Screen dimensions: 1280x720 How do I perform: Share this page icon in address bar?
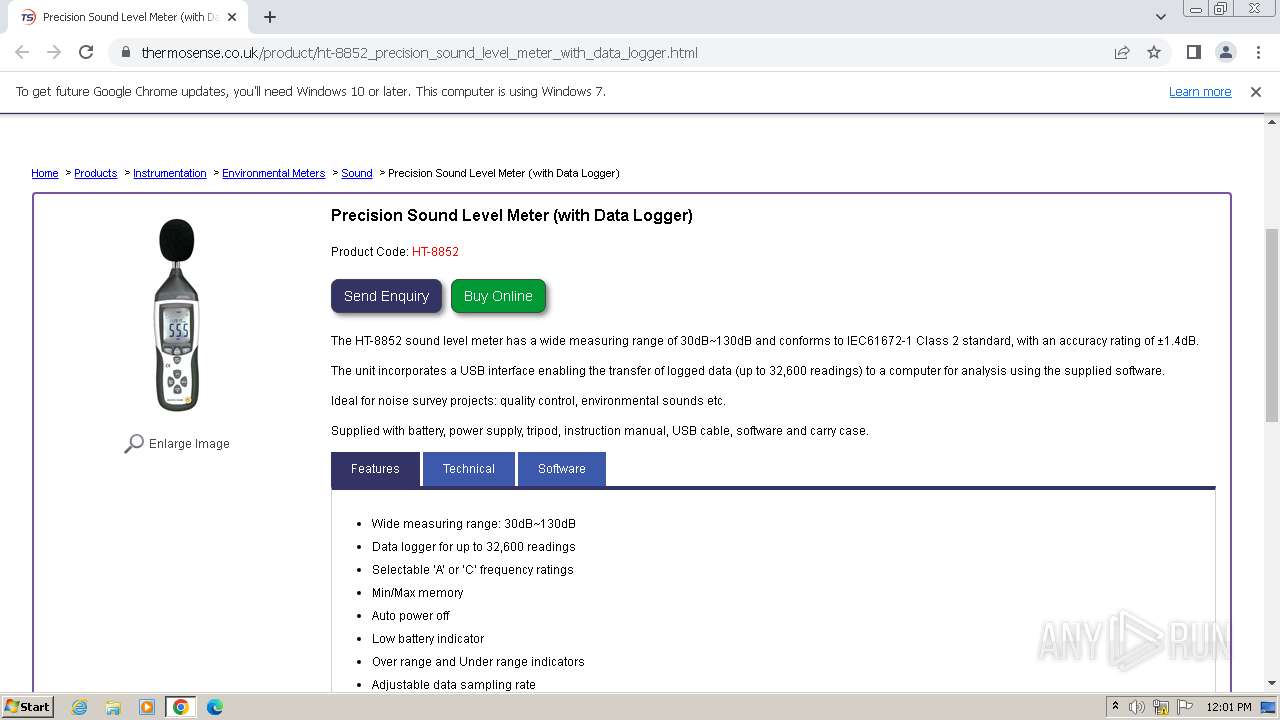point(1122,52)
